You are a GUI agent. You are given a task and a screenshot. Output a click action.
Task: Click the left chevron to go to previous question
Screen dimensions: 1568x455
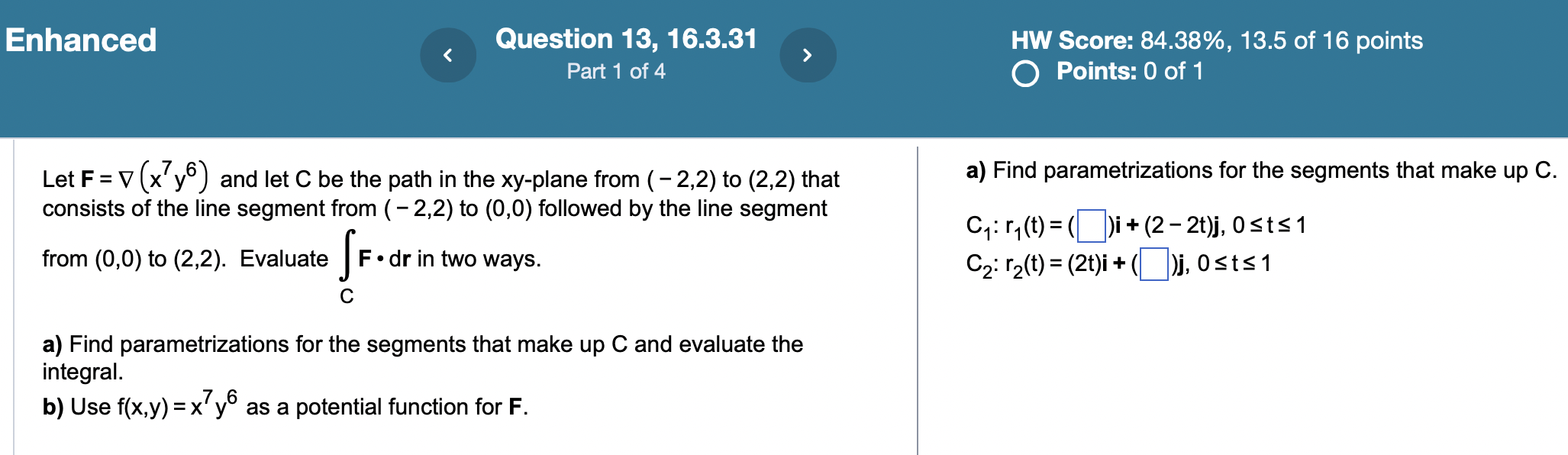click(x=449, y=54)
